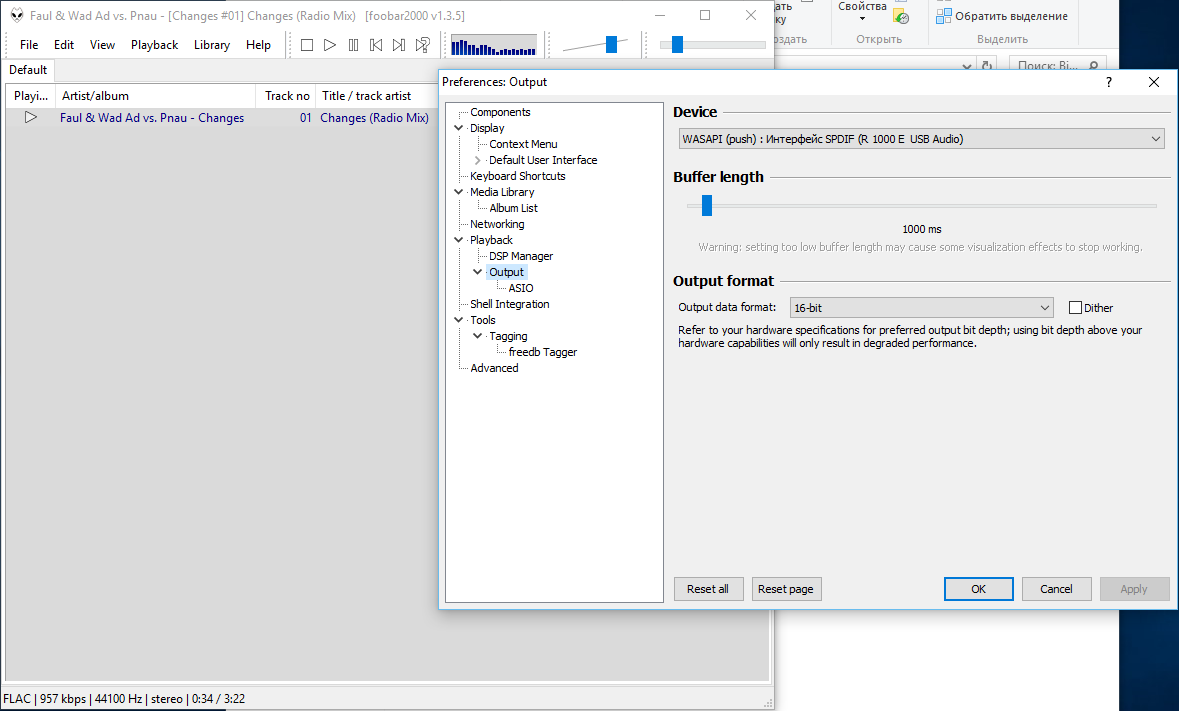Image resolution: width=1179 pixels, height=711 pixels.
Task: Click the status bar text 'FLAC | 957 kbps'
Action: 44,699
